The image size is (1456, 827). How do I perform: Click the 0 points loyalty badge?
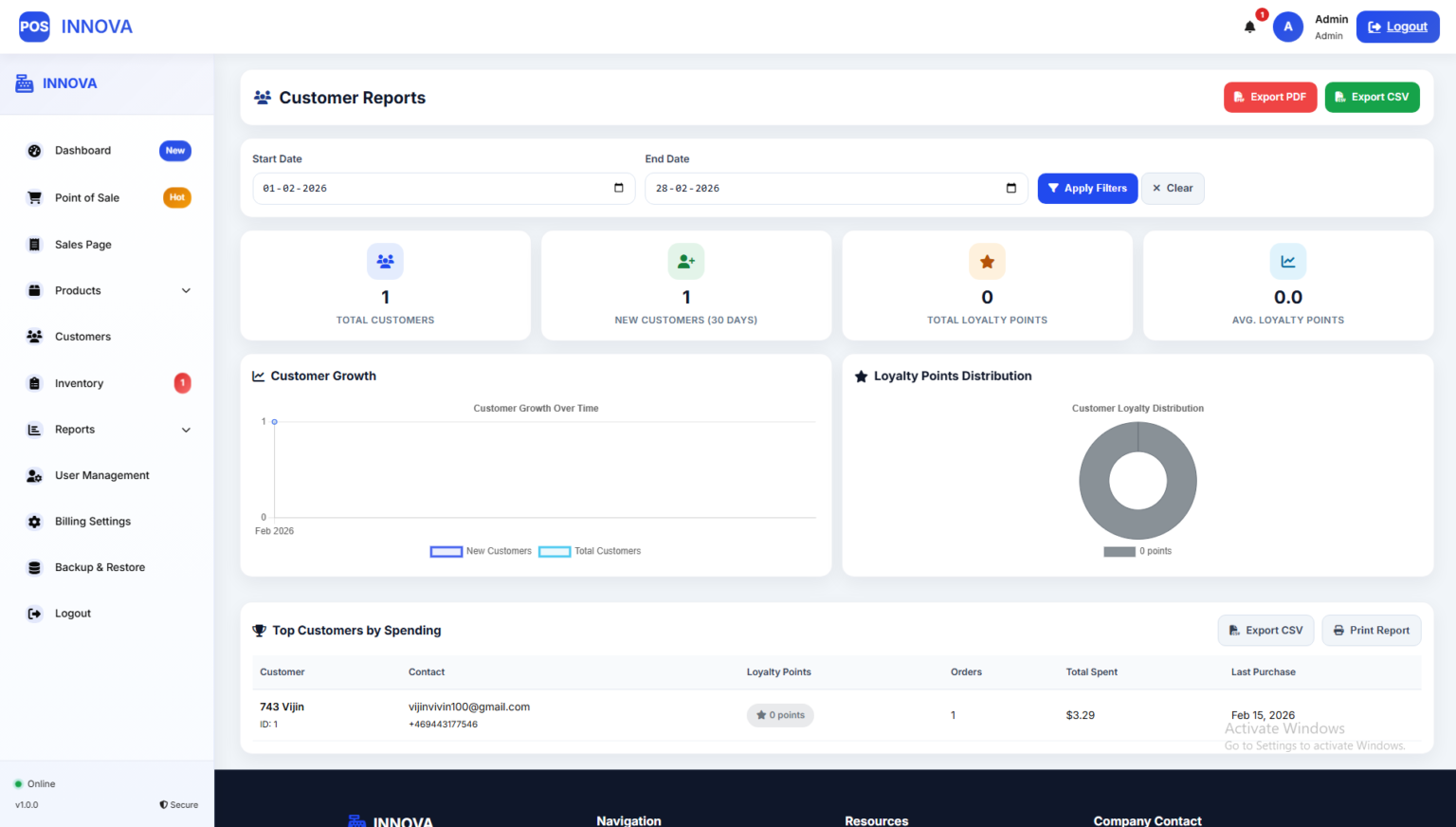click(x=780, y=715)
